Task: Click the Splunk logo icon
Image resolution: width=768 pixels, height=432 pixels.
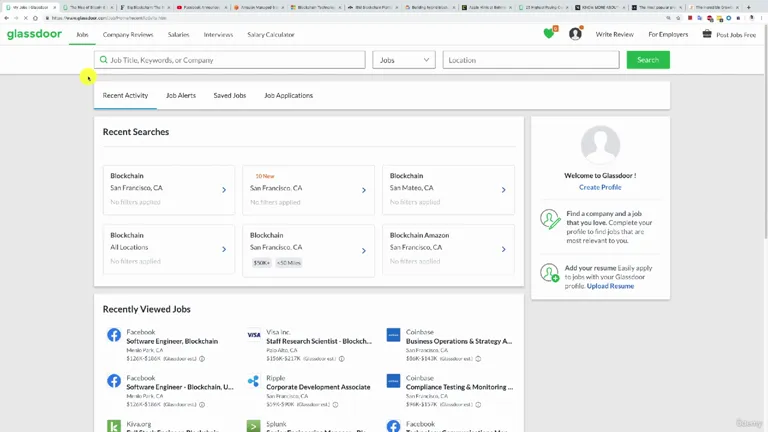Action: tap(253, 426)
